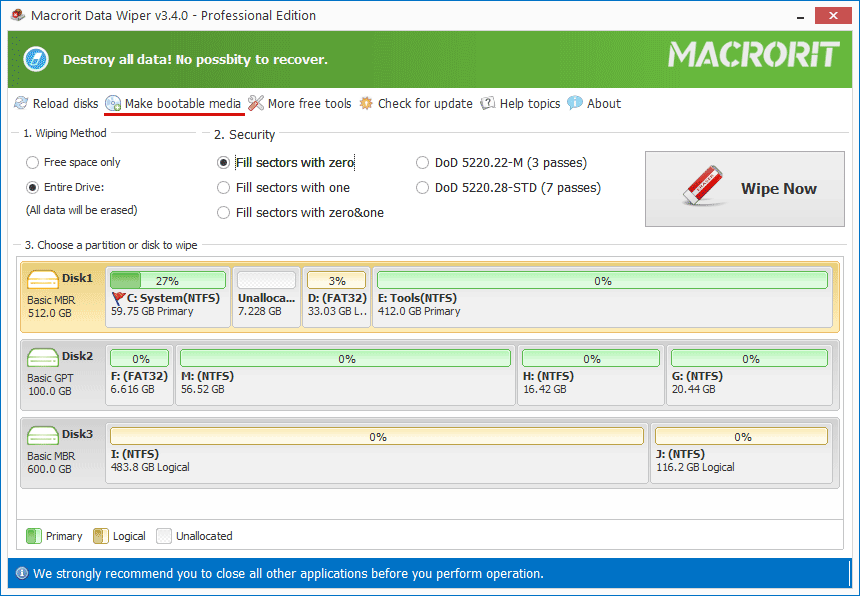Click the 0% usage bar of H: (NTFS)
860x596 pixels.
tap(591, 359)
